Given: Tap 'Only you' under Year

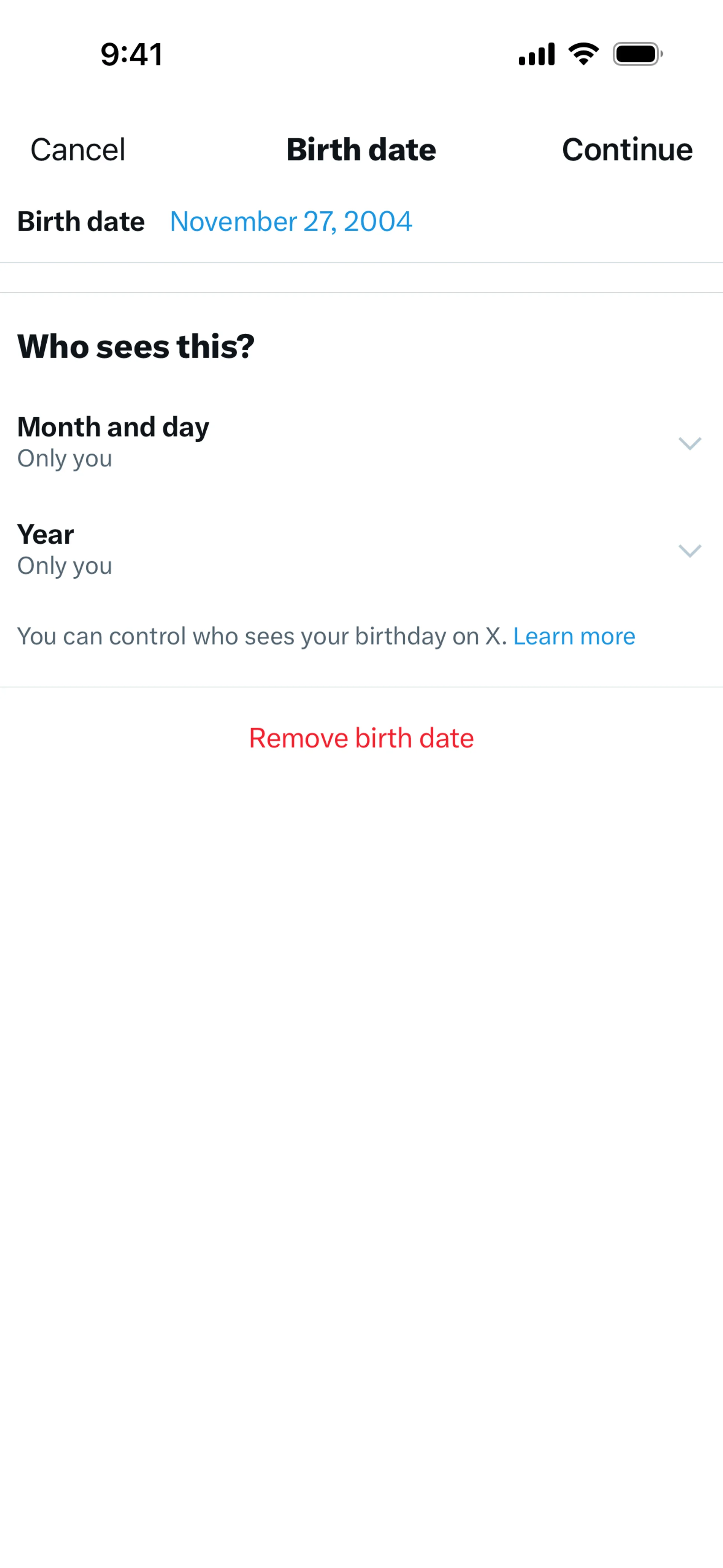Looking at the screenshot, I should 64,566.
